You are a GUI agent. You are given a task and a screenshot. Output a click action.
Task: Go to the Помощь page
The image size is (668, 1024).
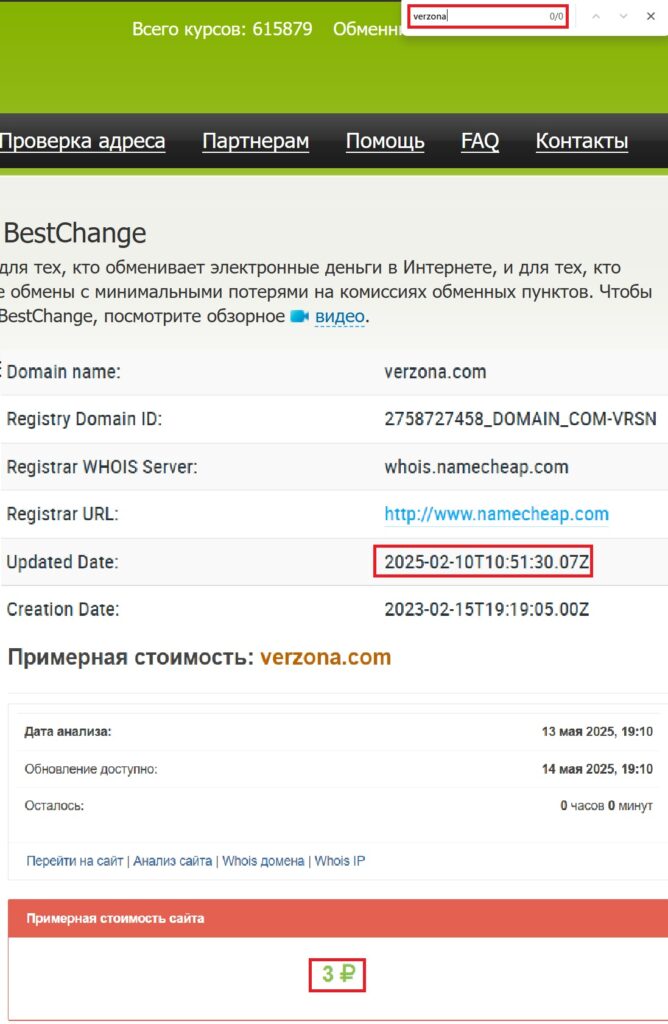tap(385, 141)
